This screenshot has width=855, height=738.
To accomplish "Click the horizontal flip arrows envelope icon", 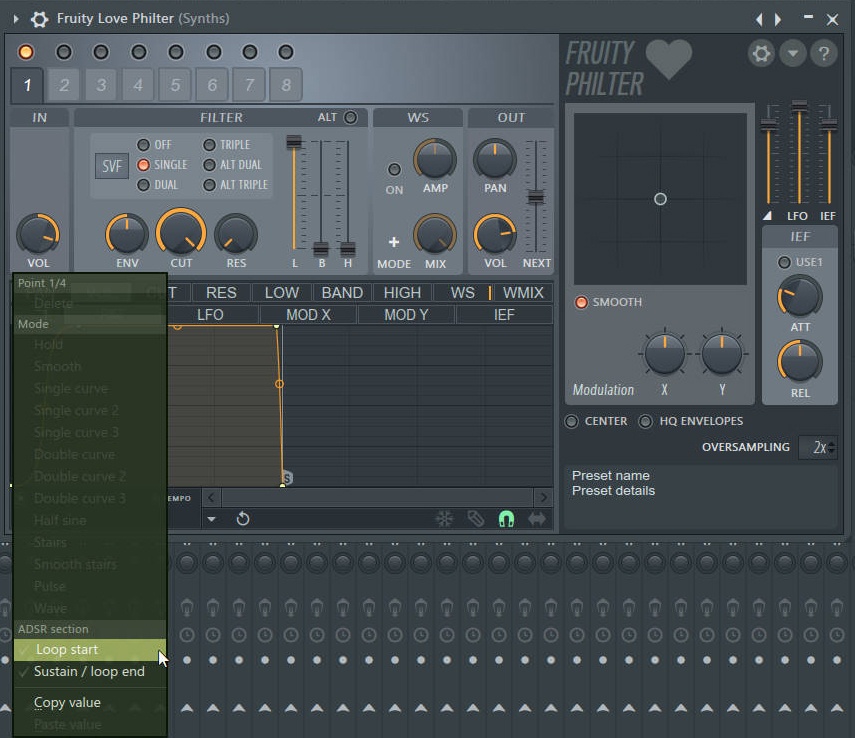I will tap(537, 518).
